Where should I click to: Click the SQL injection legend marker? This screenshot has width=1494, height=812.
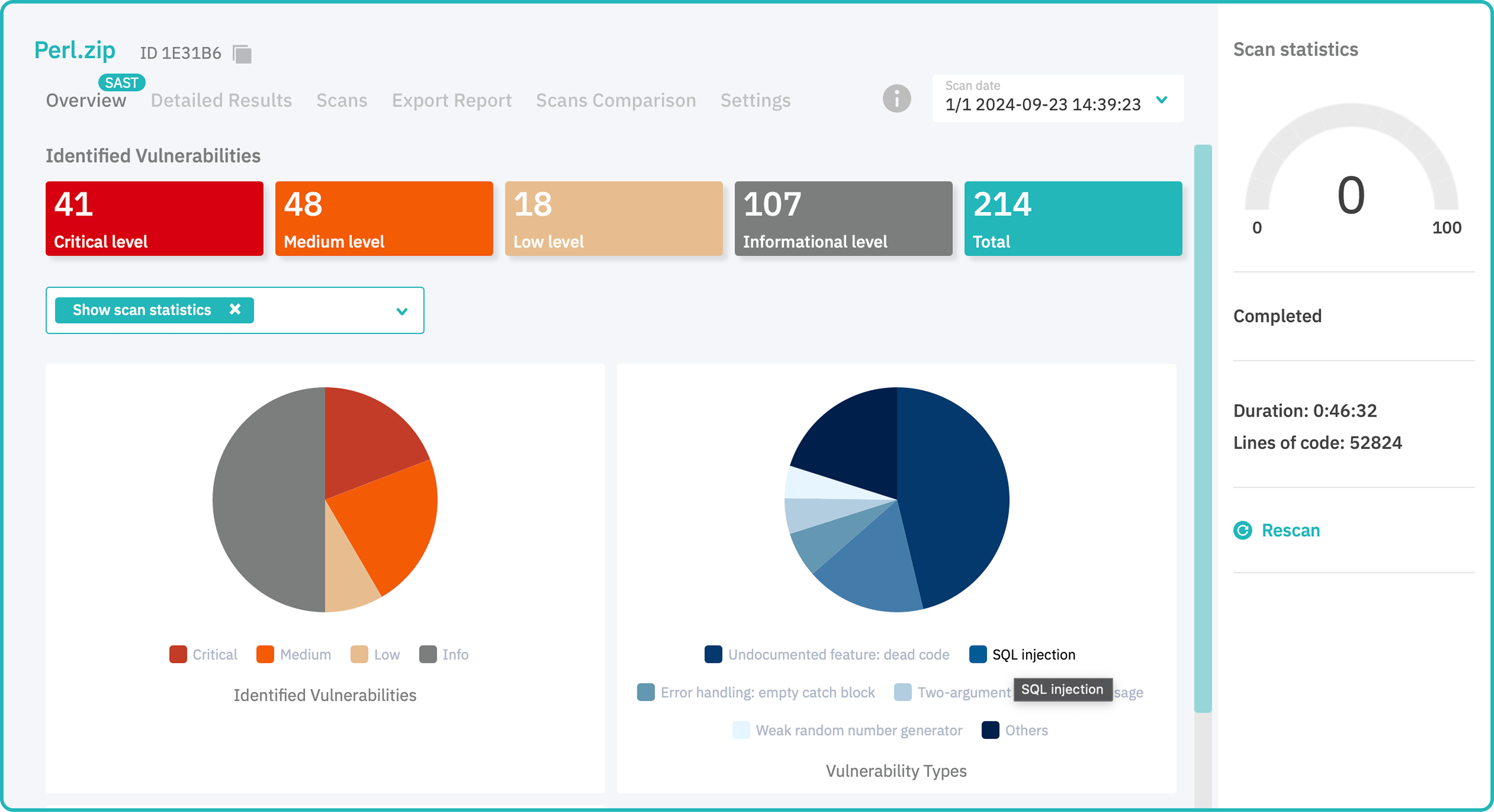pyautogui.click(x=977, y=654)
